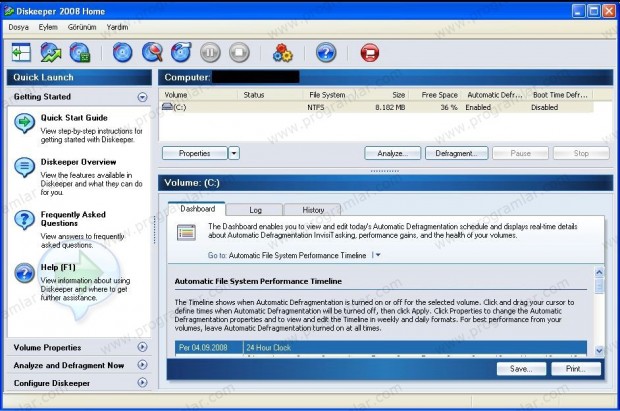The image size is (620, 411).
Task: Select the C: drive icon in volume list
Action: click(168, 107)
